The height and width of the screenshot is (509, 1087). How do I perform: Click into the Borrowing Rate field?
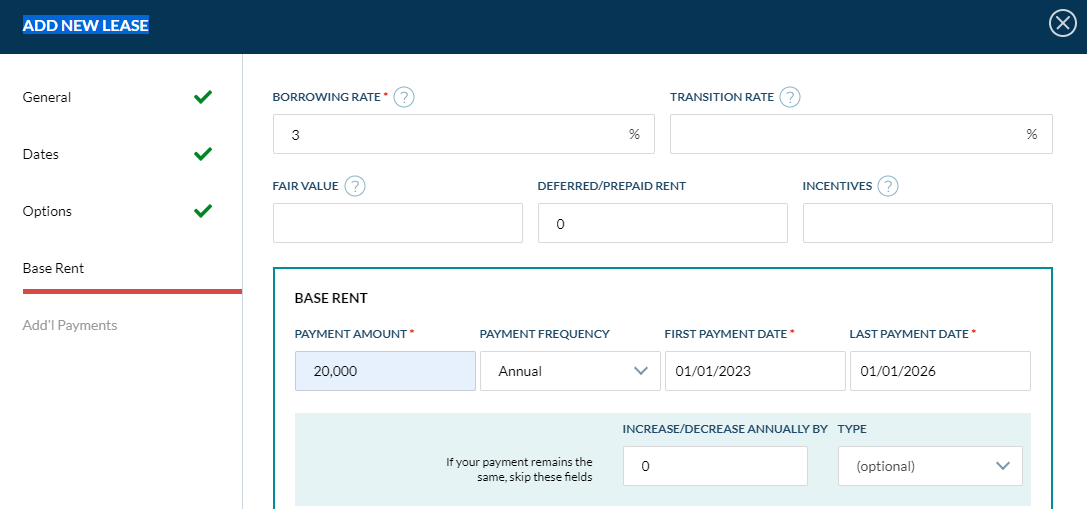tap(450, 134)
